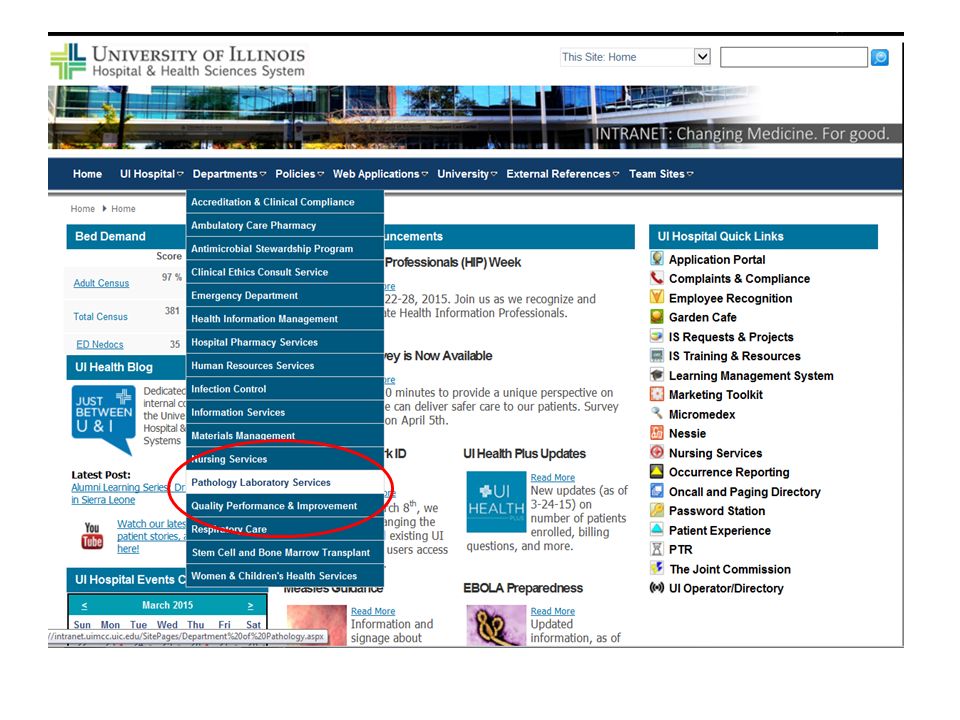Screen dimensions: 960x720
Task: Click the Garden Cafe icon
Action: (x=657, y=317)
